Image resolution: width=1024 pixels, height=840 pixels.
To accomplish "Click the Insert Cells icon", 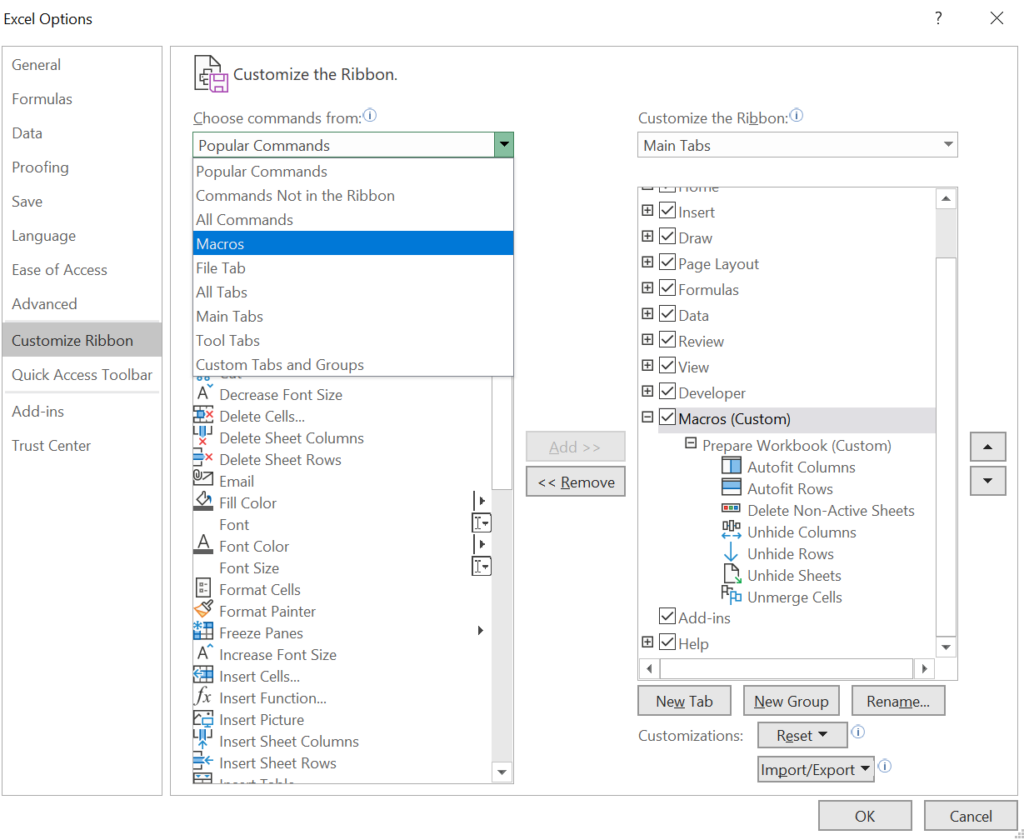I will click(203, 675).
